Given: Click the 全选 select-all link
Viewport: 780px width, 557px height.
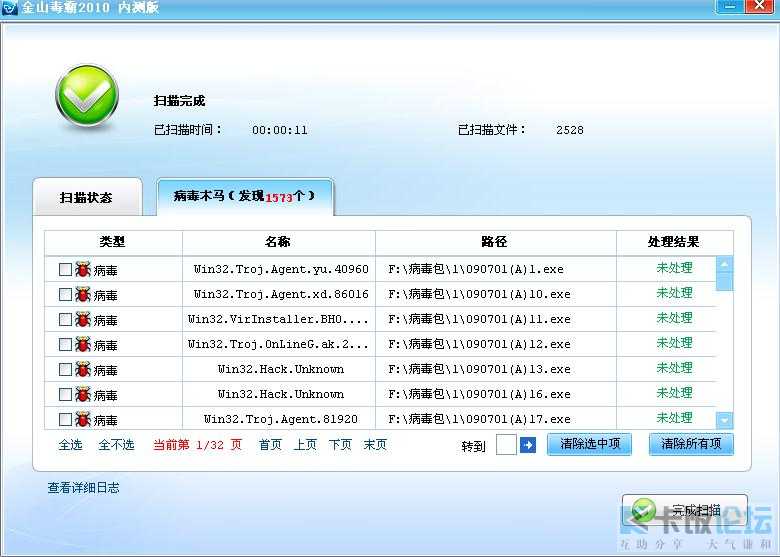Looking at the screenshot, I should click(x=71, y=445).
